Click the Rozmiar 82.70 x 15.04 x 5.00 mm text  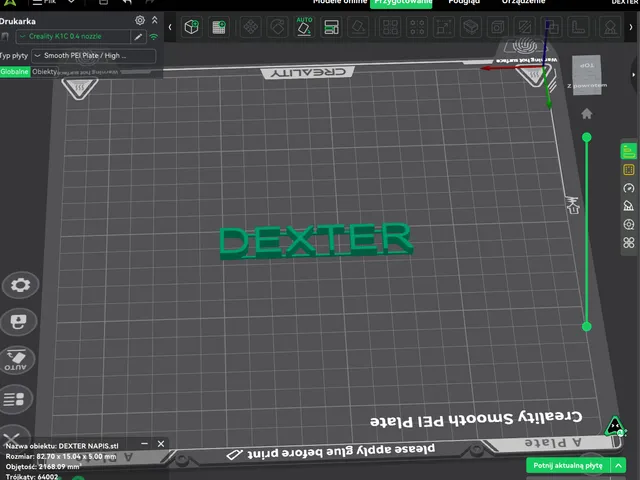pyautogui.click(x=61, y=456)
